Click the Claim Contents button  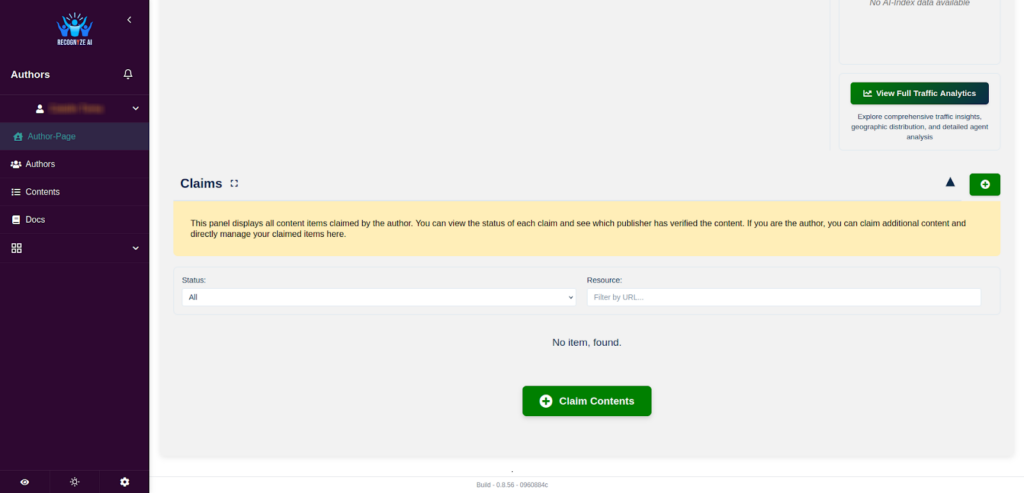point(586,401)
